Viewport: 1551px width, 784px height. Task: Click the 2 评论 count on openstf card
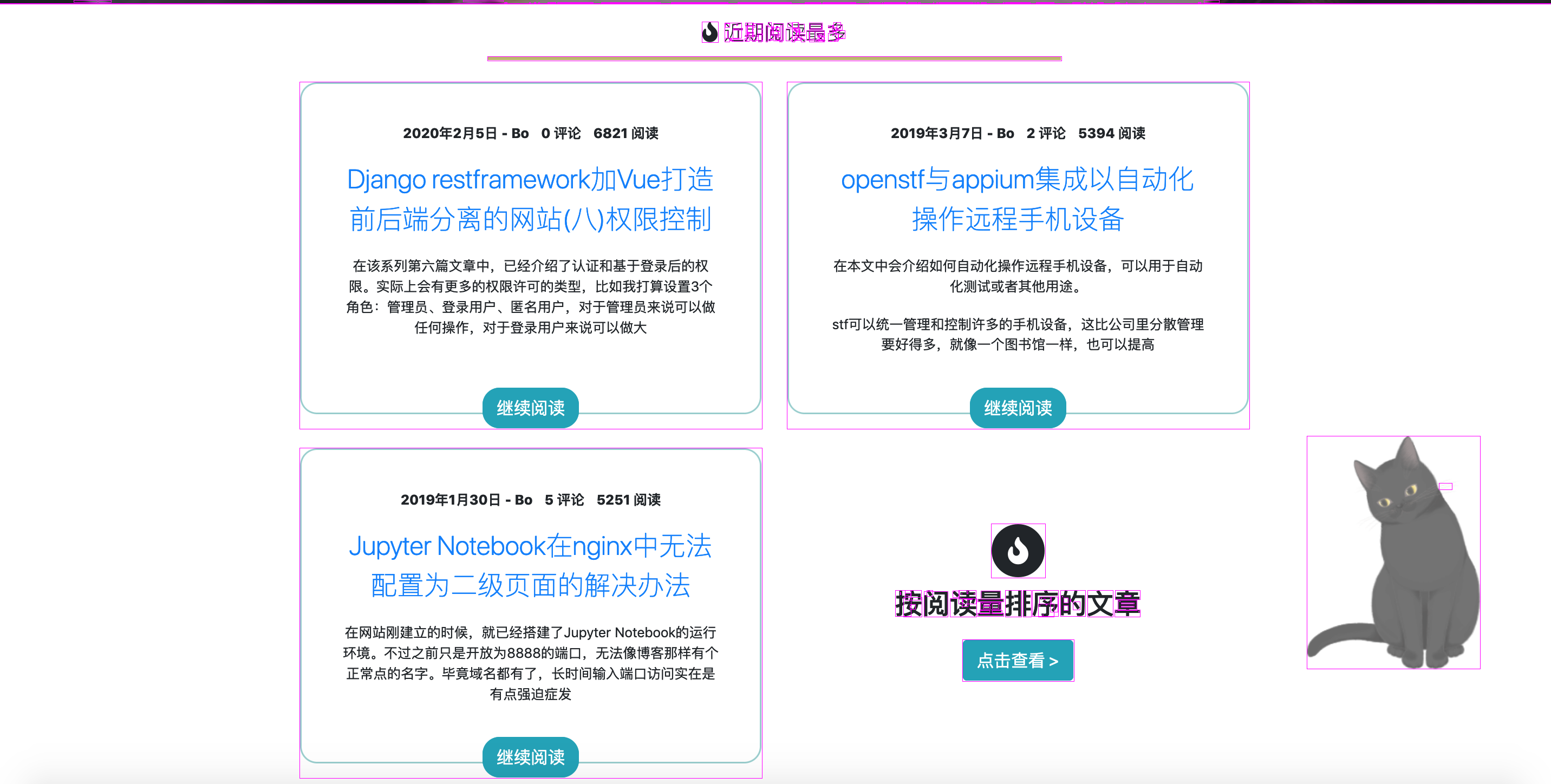point(1046,133)
